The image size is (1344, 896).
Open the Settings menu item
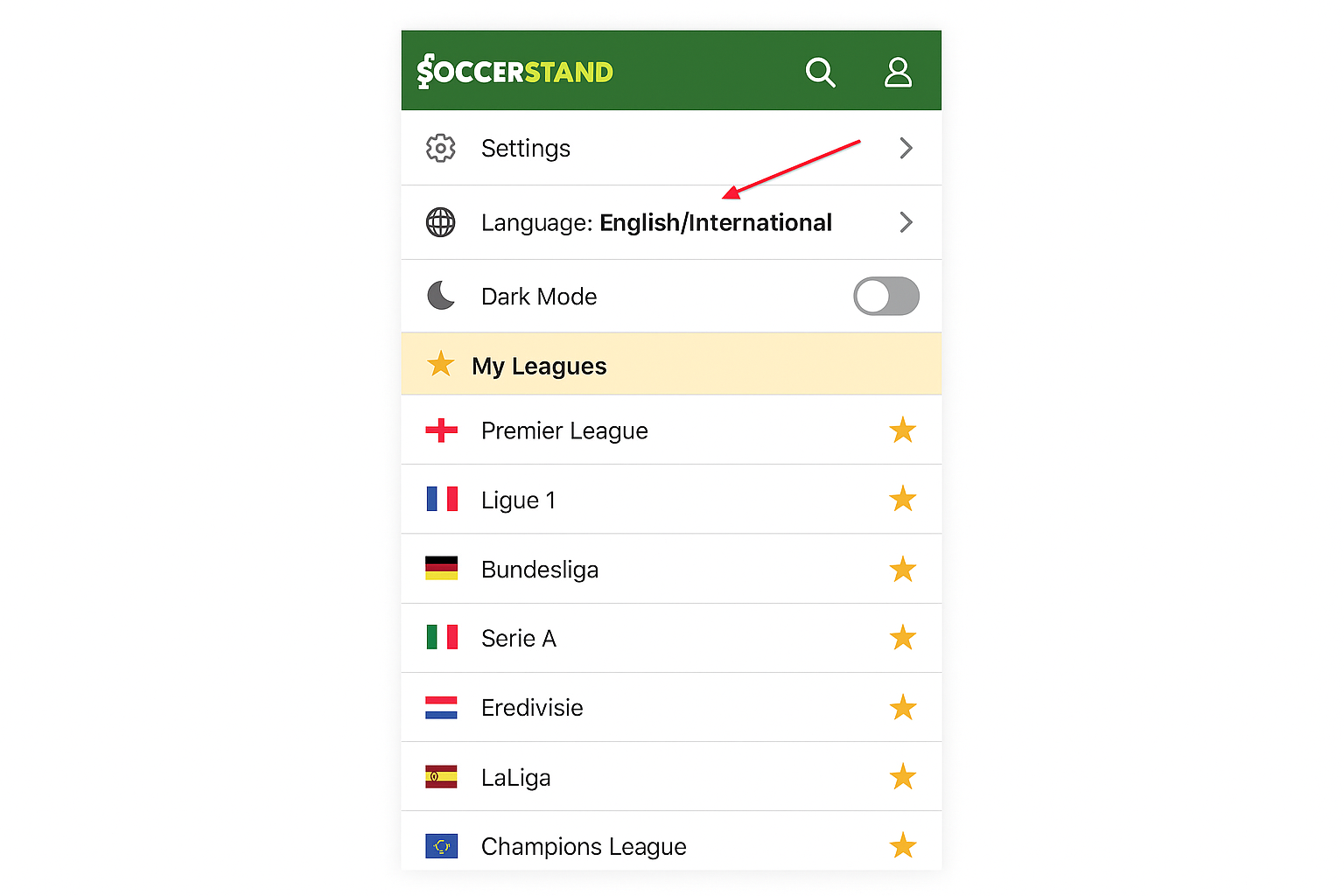(x=526, y=149)
